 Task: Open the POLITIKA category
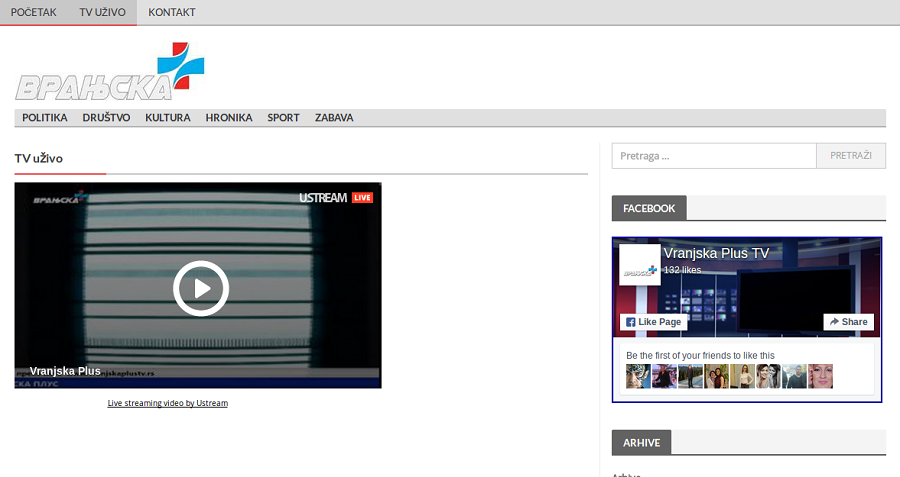[x=45, y=118]
